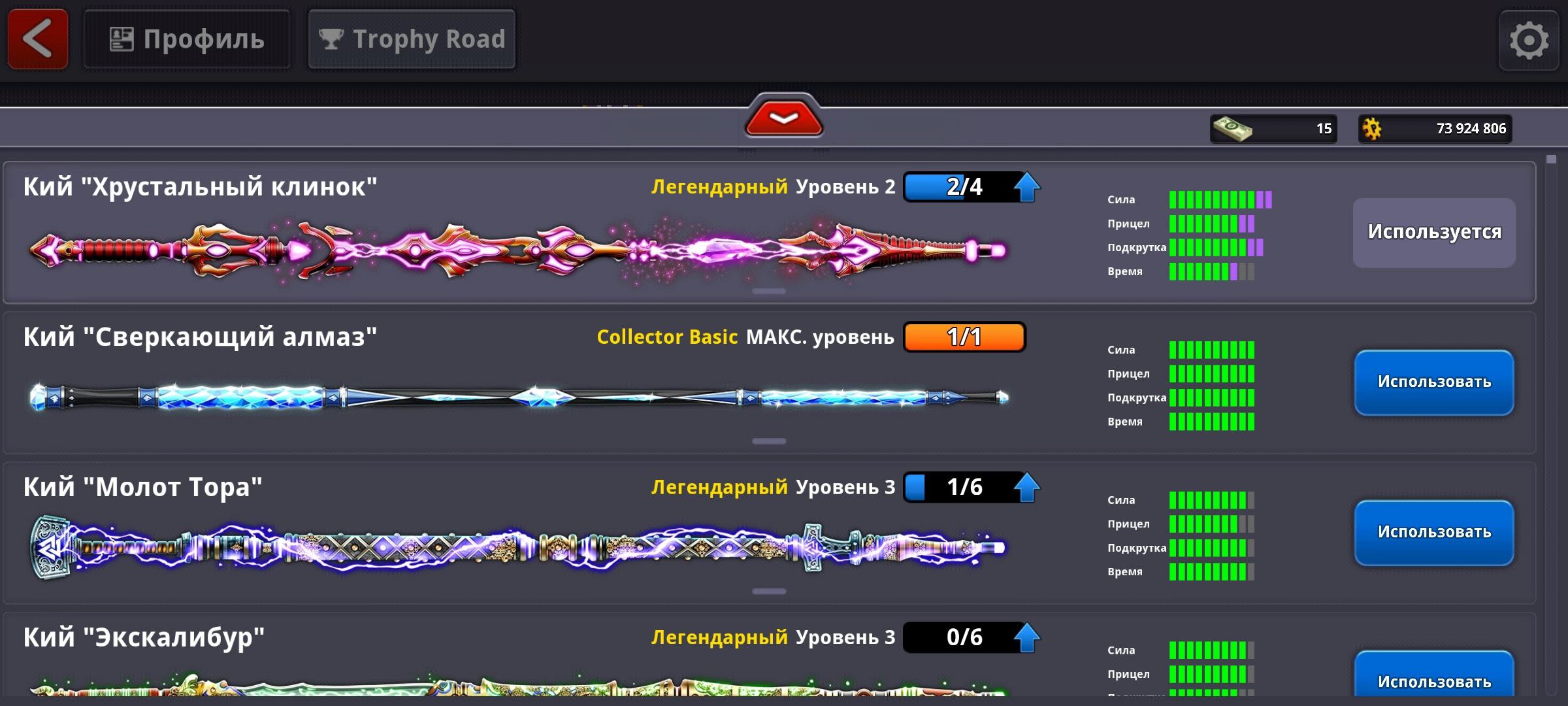Open the Trophy Road tab

412,39
